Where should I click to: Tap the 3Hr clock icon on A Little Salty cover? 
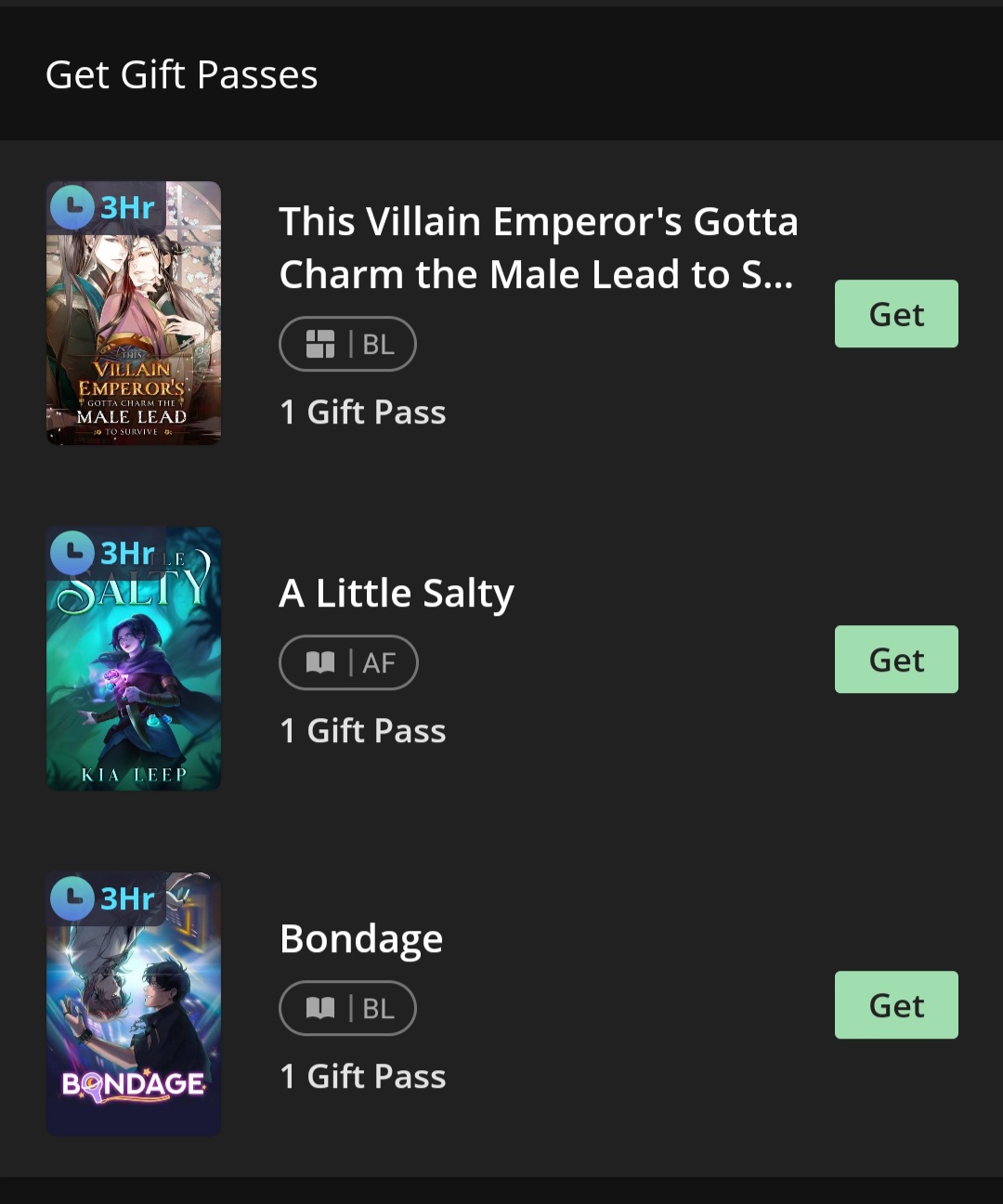tap(72, 553)
